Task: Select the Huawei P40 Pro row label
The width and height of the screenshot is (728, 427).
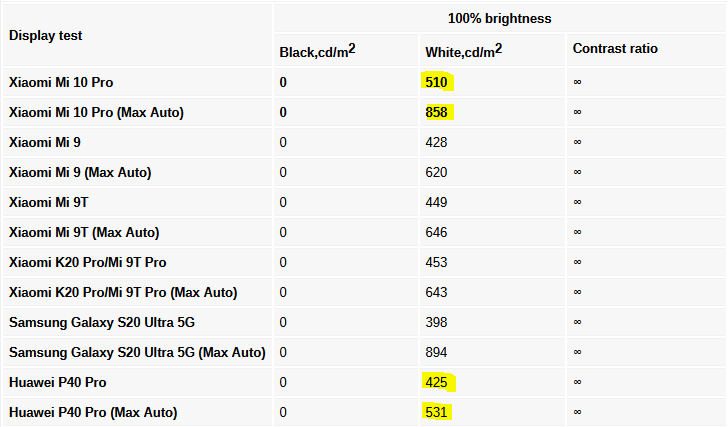Action: click(58, 382)
